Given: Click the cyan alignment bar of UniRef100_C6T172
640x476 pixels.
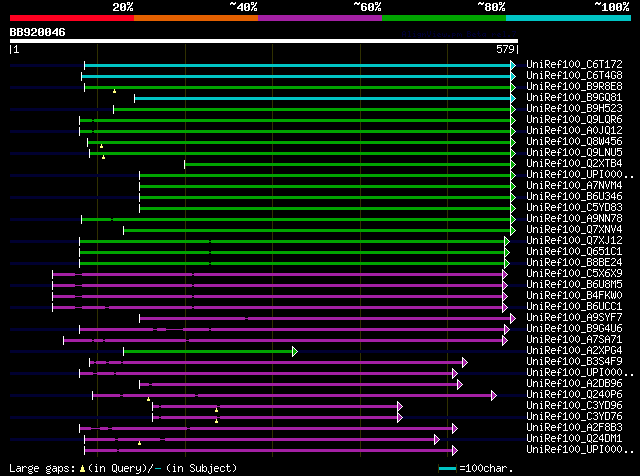Looking at the screenshot, I should pos(298,65).
